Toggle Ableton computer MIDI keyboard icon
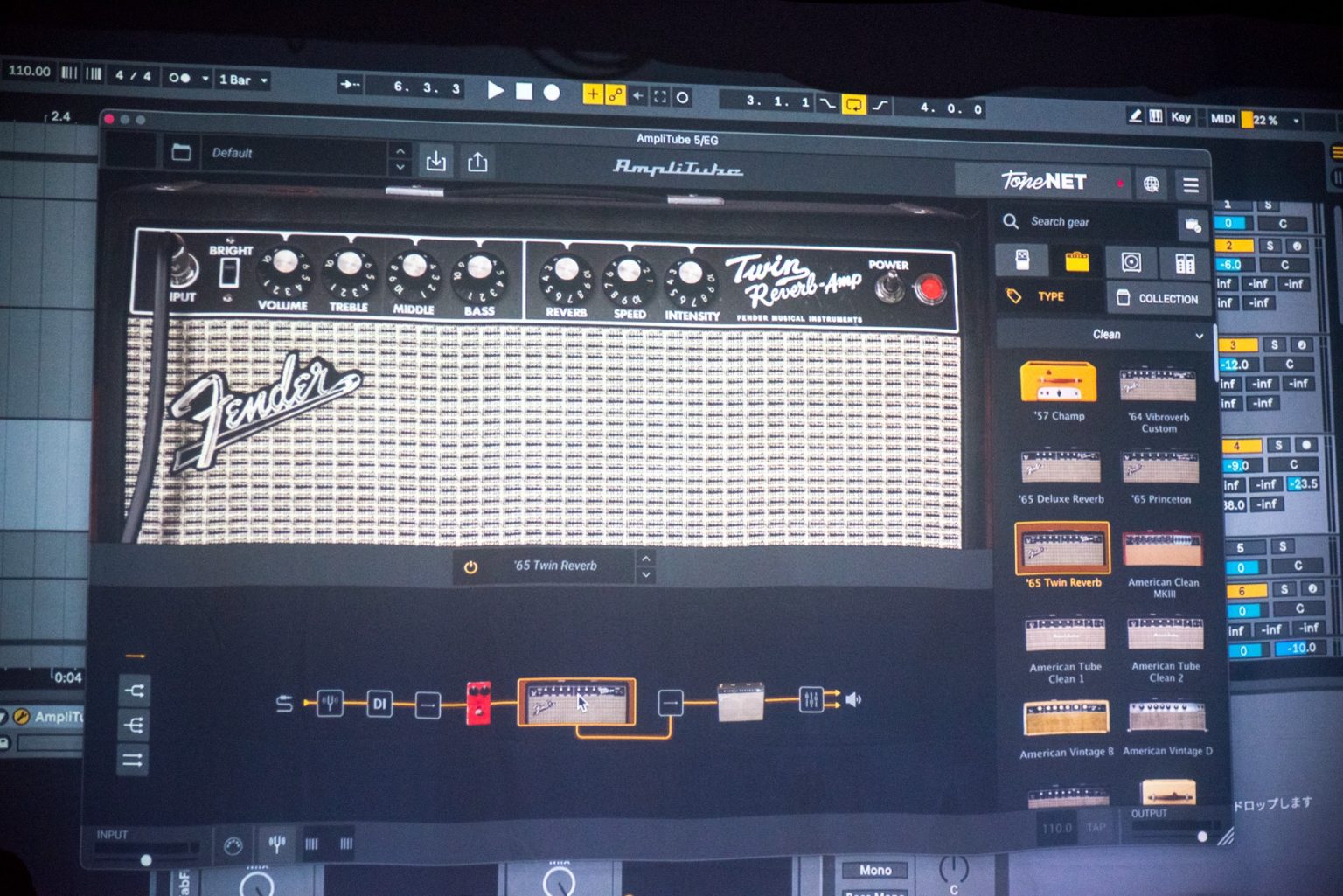 pyautogui.click(x=1156, y=116)
